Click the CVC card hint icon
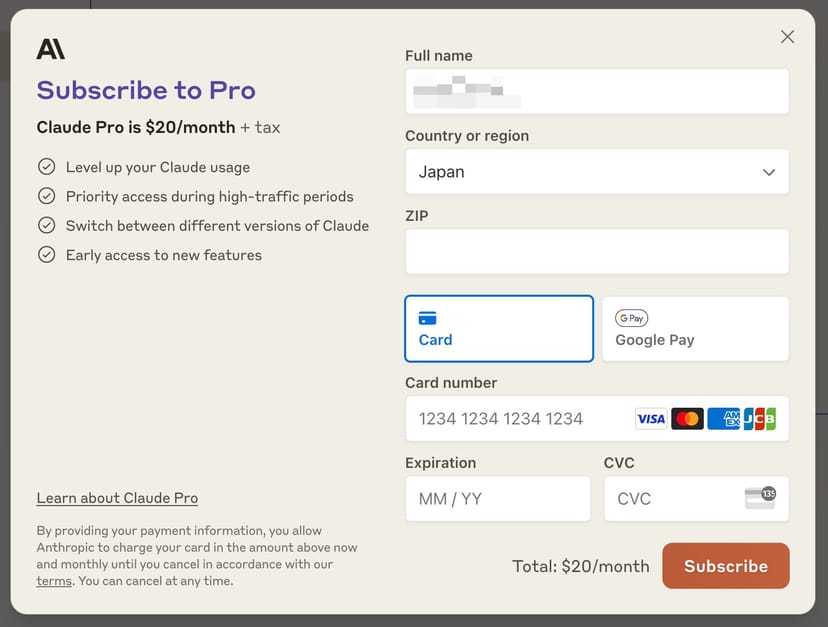This screenshot has height=627, width=828. (760, 498)
